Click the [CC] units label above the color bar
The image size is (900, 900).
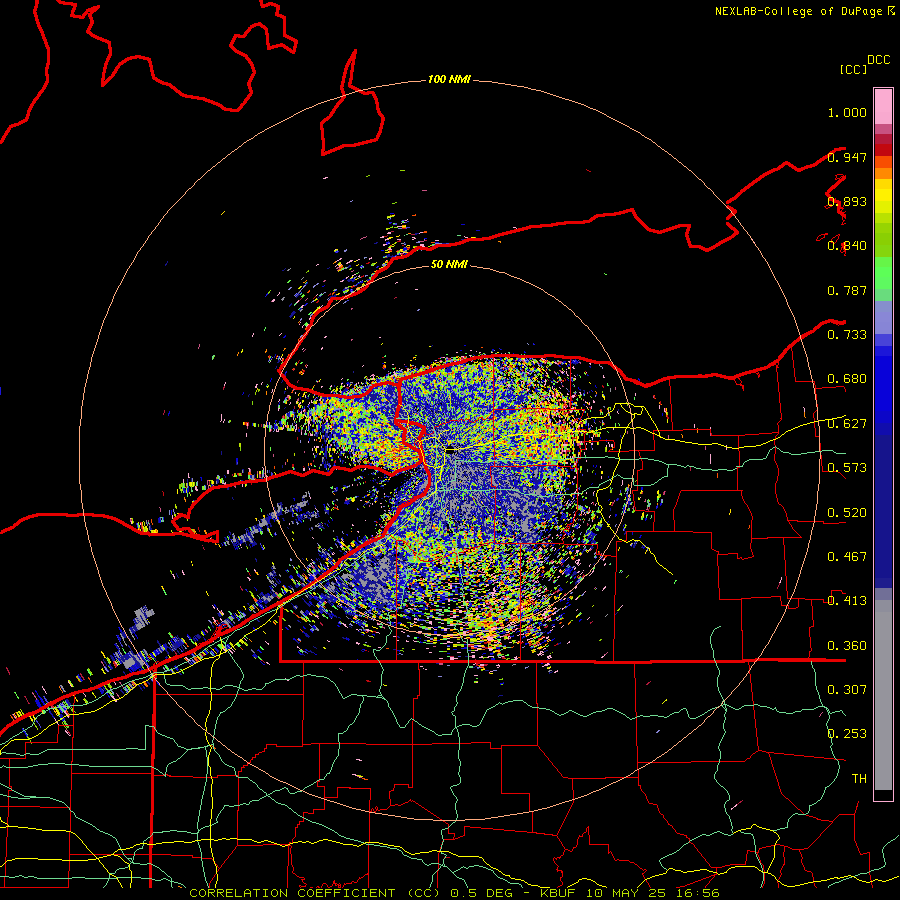854,69
